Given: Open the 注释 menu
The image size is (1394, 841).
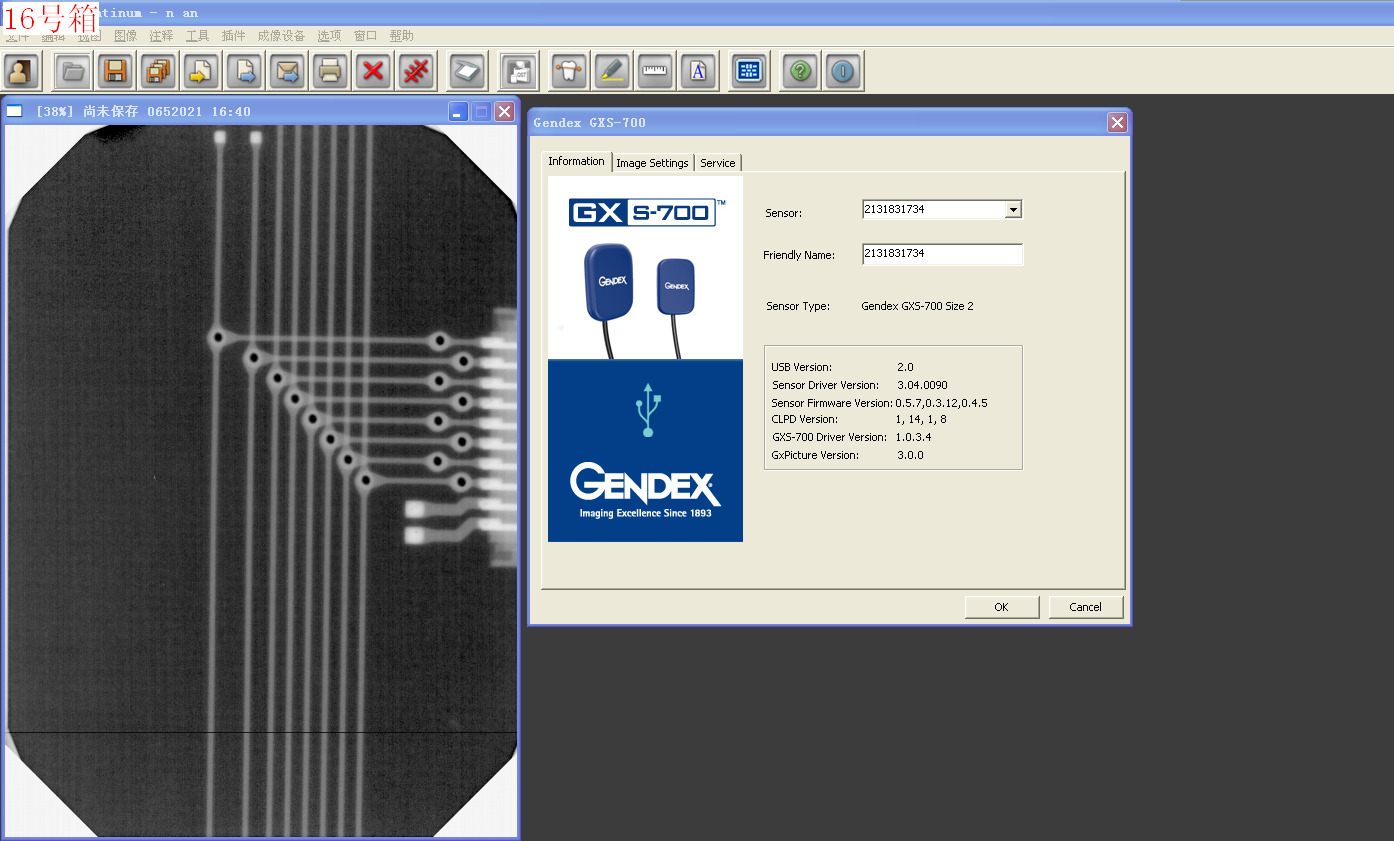Looking at the screenshot, I should coord(162,36).
